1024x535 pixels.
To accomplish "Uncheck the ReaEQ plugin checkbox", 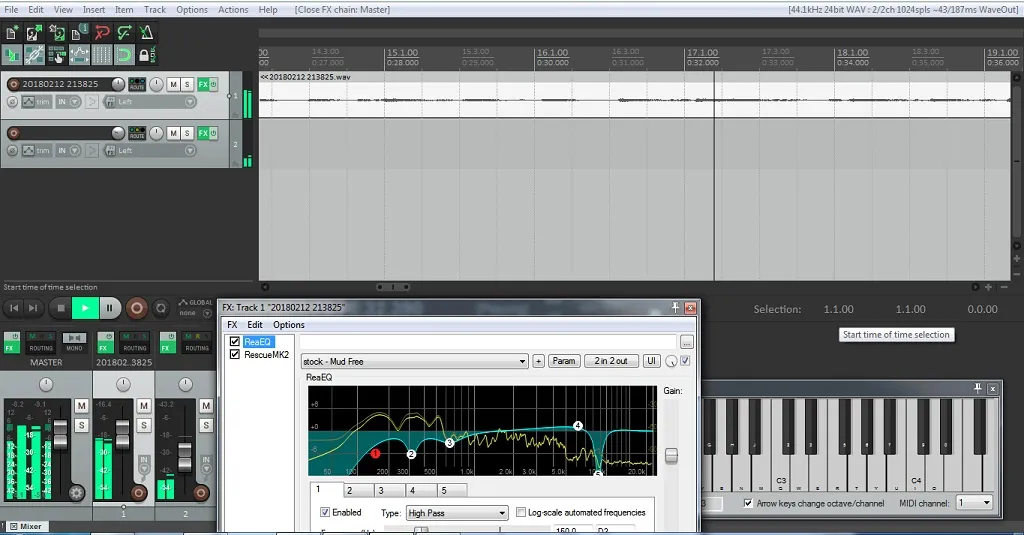I will point(234,342).
